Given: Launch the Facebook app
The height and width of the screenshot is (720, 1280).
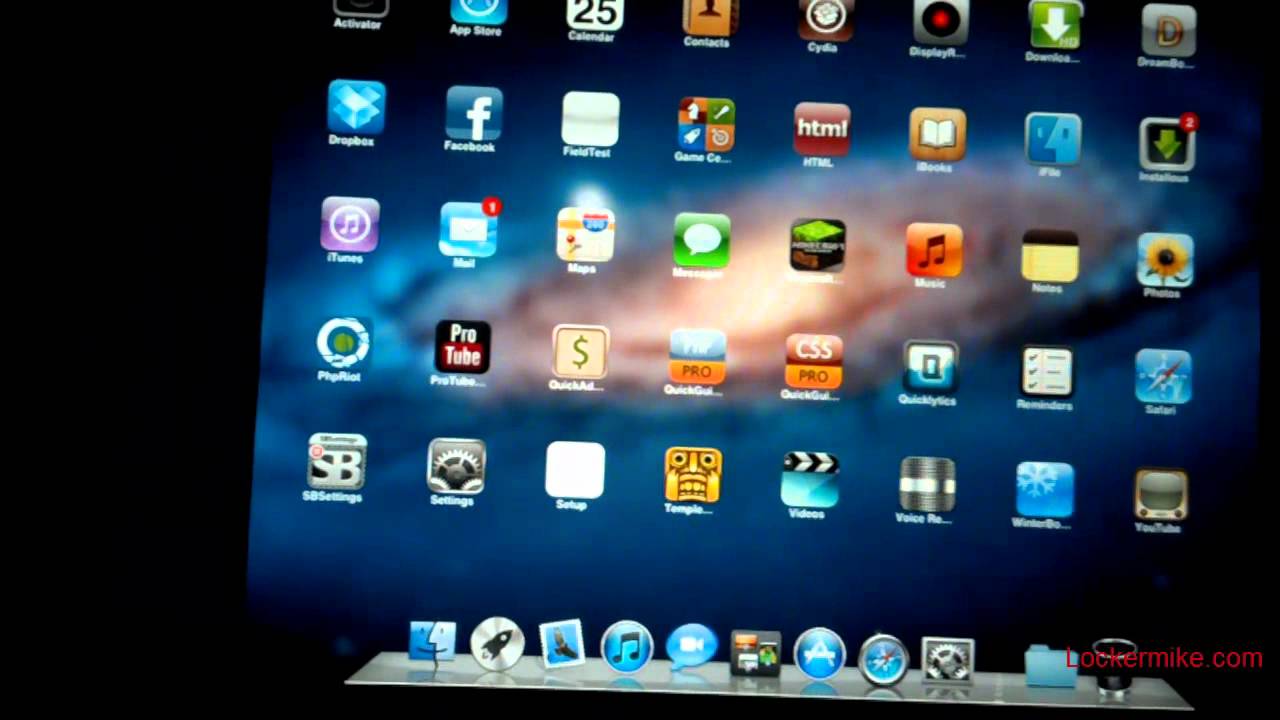Looking at the screenshot, I should click(473, 113).
